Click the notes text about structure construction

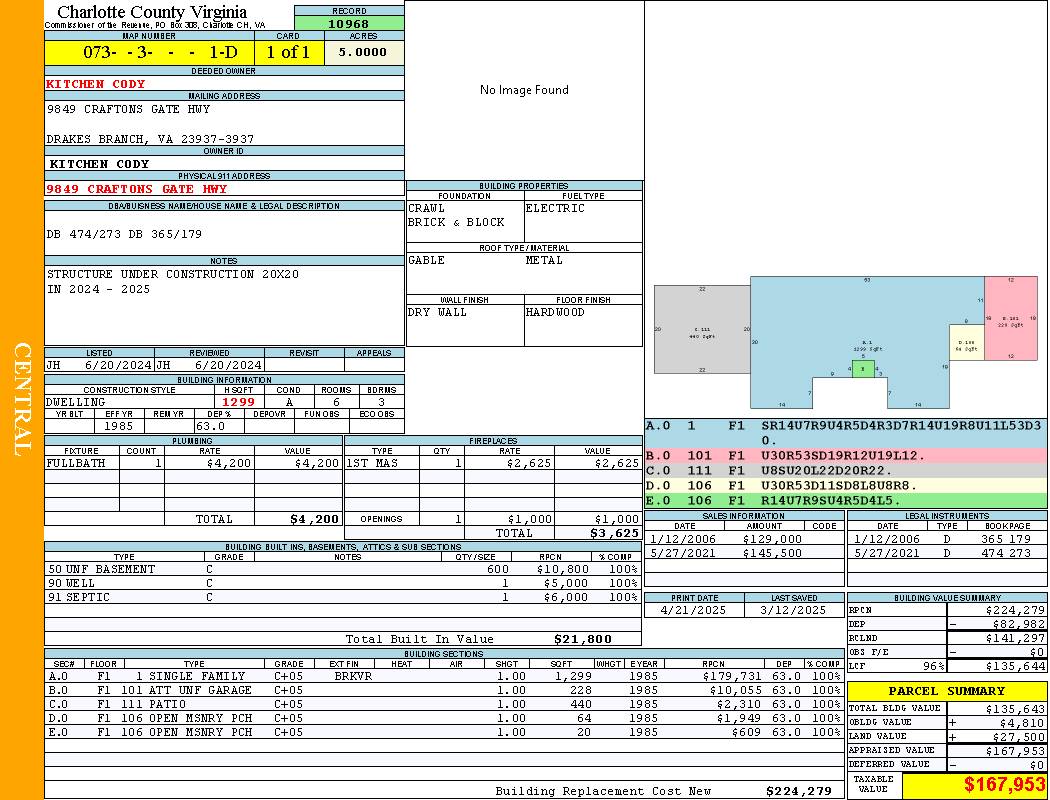[173, 281]
